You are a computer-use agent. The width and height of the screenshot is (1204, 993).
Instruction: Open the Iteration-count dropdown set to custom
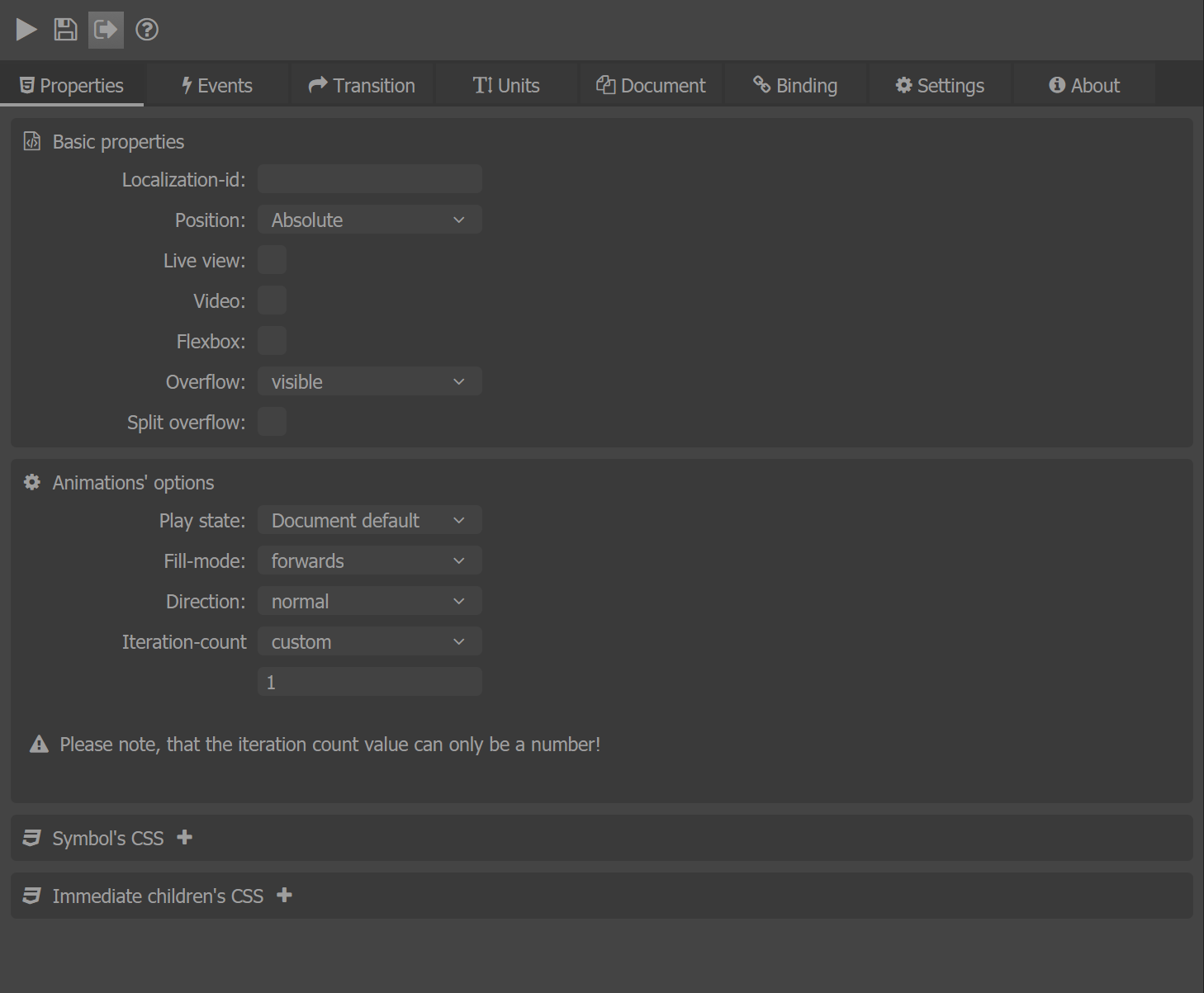point(370,641)
